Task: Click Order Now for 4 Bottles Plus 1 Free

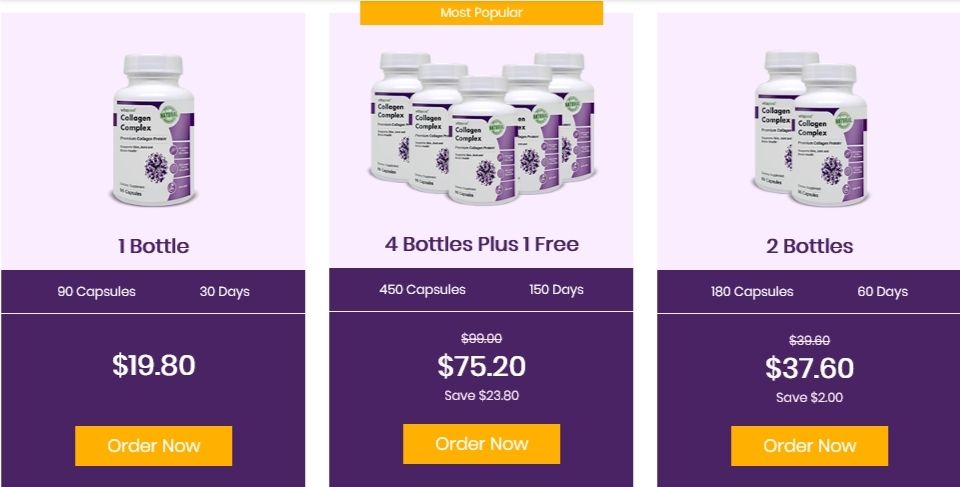Action: tap(481, 444)
